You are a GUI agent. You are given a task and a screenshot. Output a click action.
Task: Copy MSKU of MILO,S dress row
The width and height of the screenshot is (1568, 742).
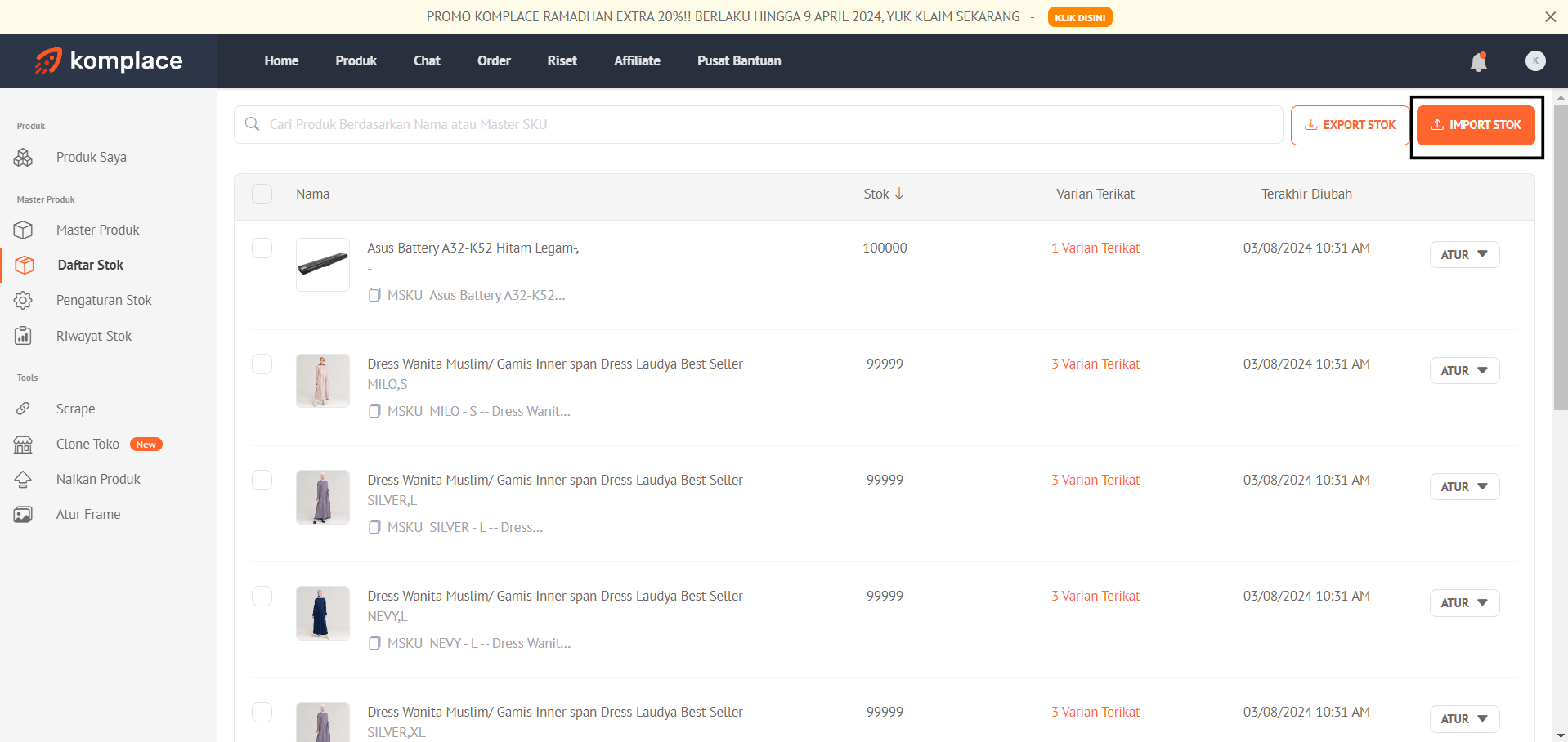374,411
